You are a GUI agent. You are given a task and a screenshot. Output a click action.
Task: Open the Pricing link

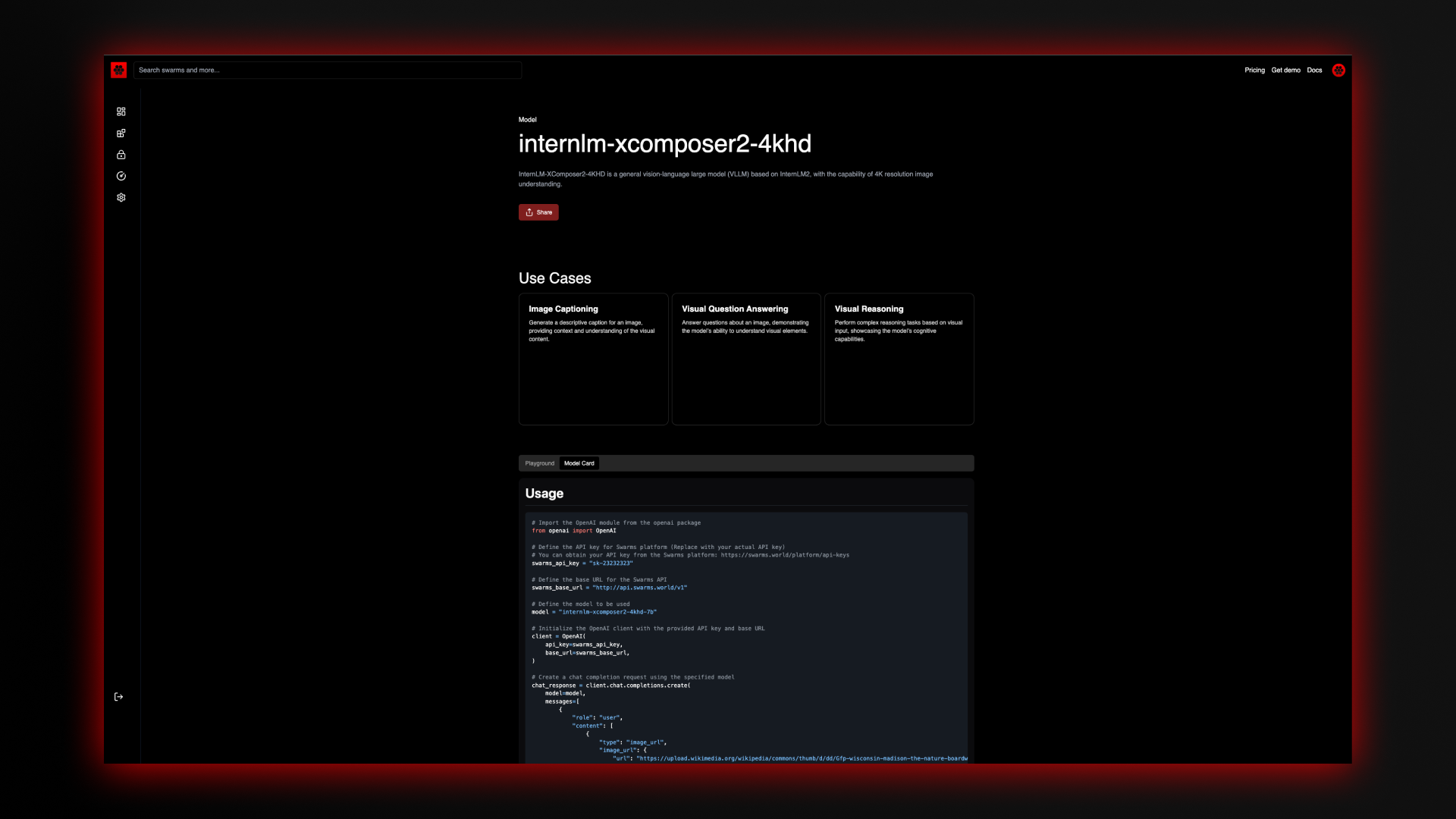pos(1254,71)
